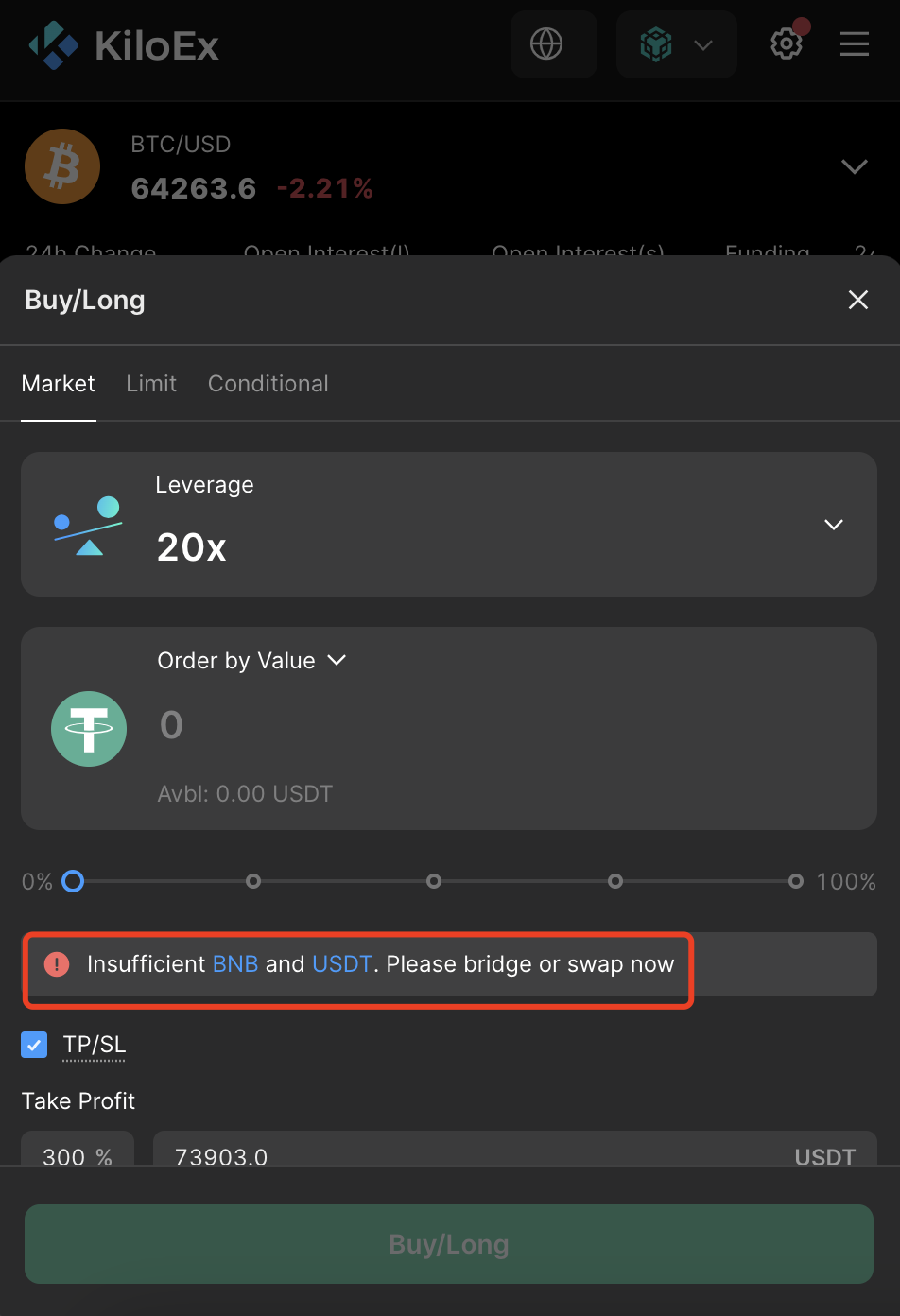The image size is (900, 1316).
Task: Click the KiloEx logo
Action: coord(124,45)
